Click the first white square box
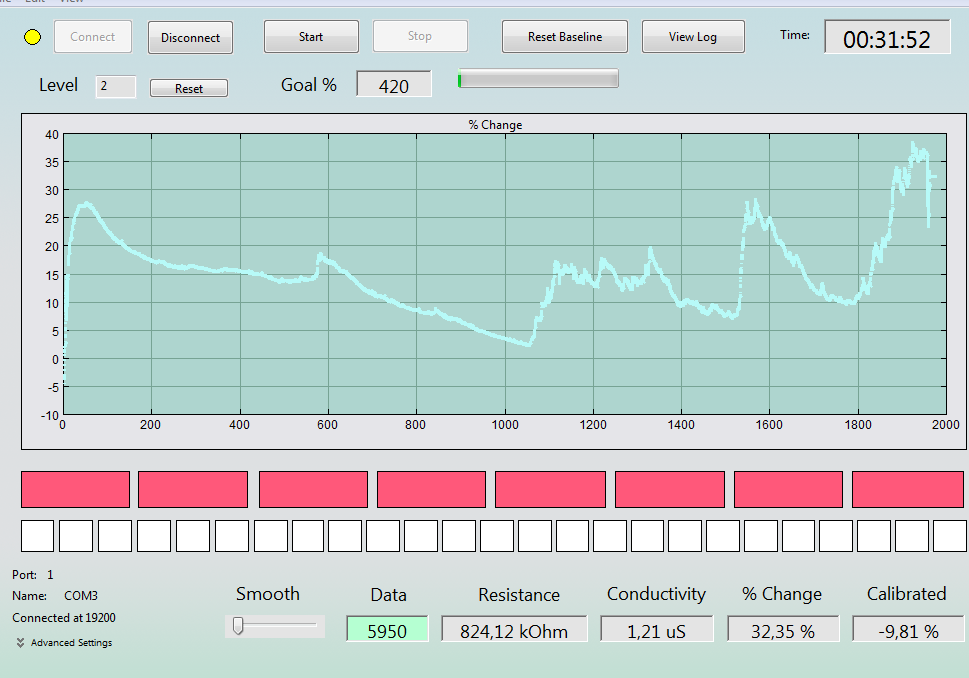This screenshot has height=678, width=969. tap(37, 536)
